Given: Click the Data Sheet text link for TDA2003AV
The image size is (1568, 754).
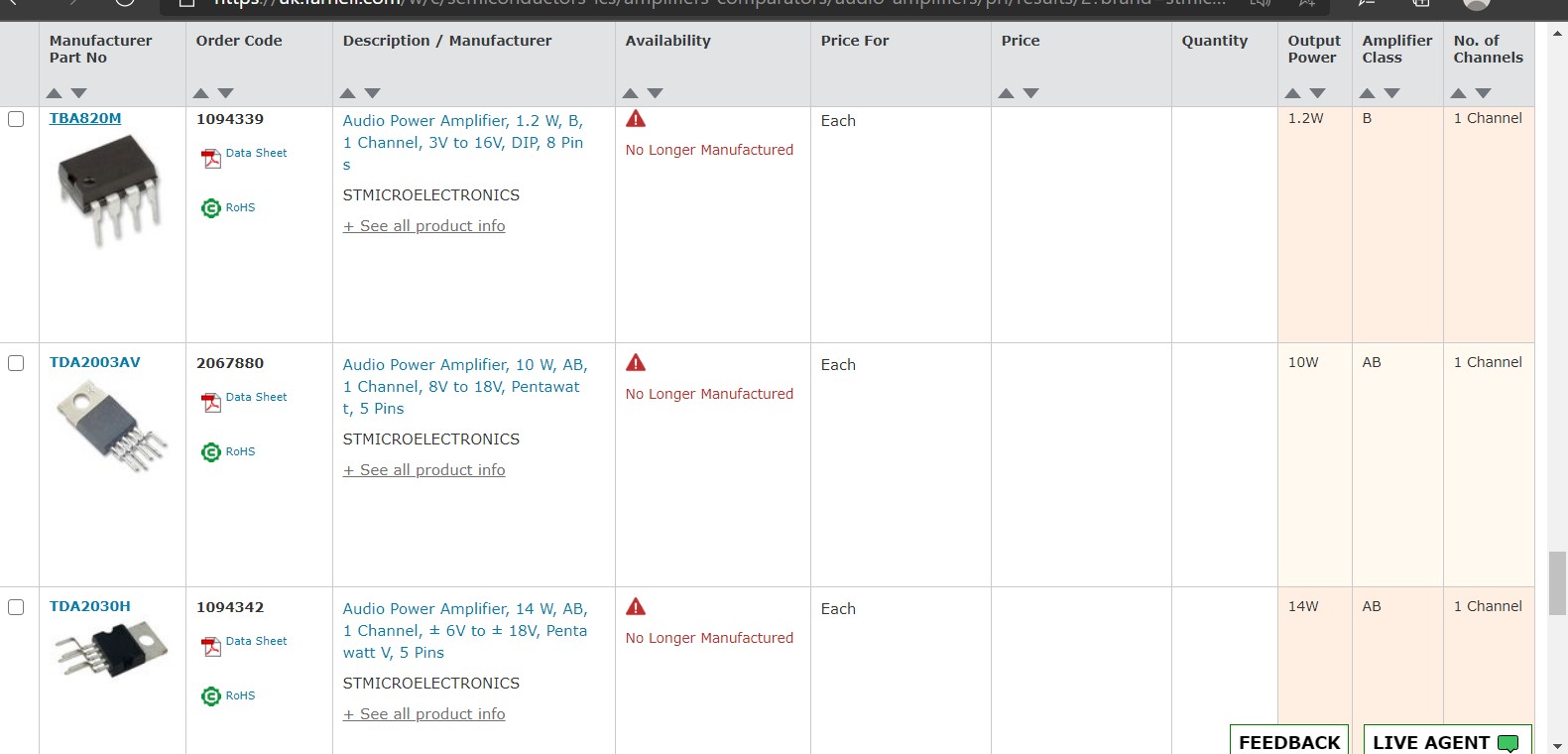Looking at the screenshot, I should [257, 397].
